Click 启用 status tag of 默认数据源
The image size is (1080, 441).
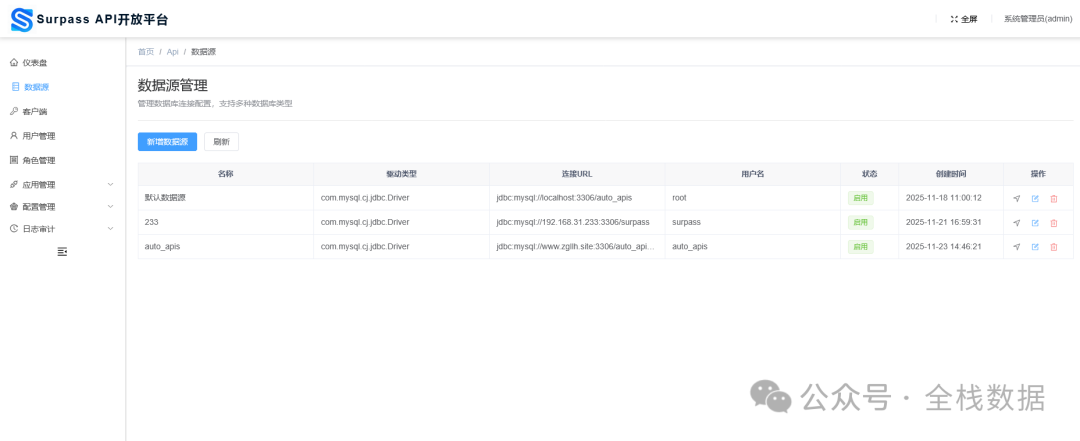tap(860, 198)
